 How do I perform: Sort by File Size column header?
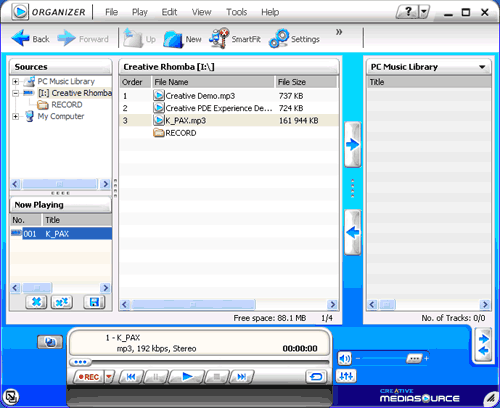[x=307, y=82]
